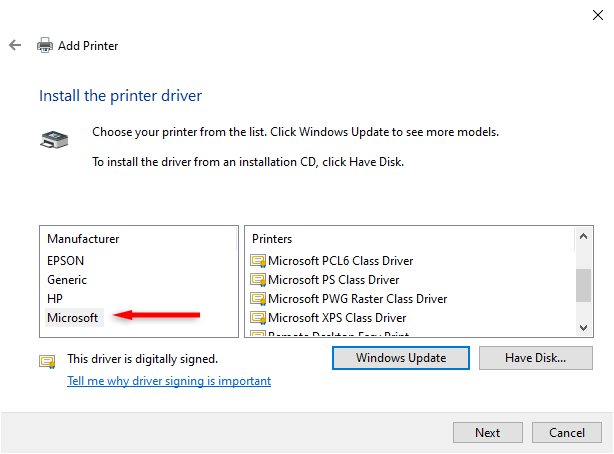
Task: Proceed with the Next button
Action: tap(488, 433)
